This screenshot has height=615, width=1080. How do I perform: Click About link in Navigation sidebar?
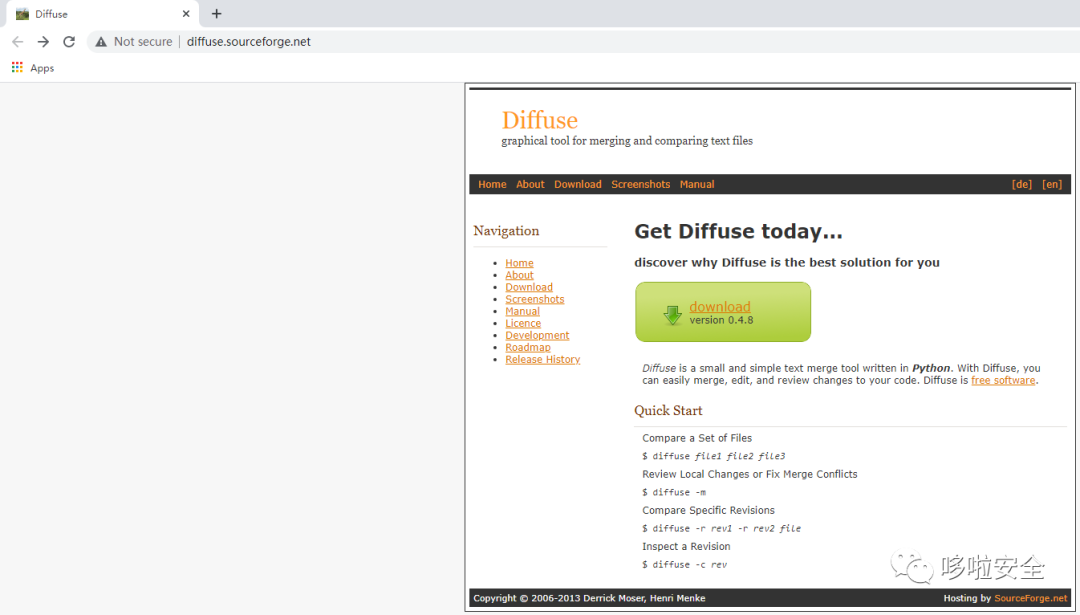[x=519, y=275]
